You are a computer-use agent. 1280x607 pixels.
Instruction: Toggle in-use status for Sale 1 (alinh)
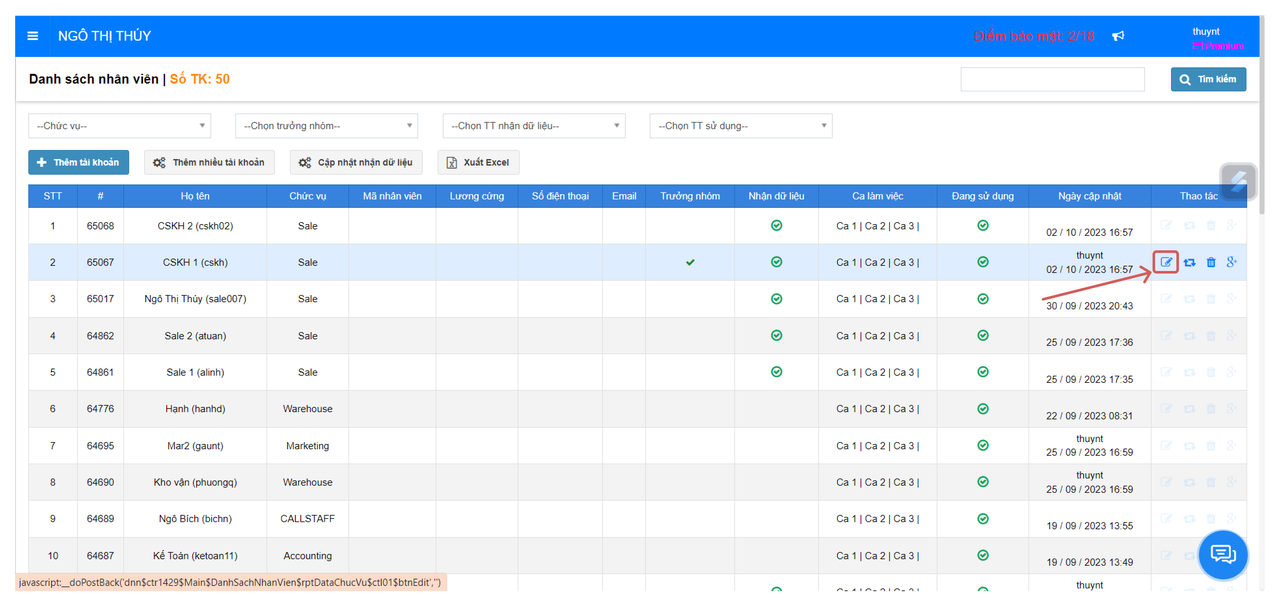pyautogui.click(x=983, y=372)
